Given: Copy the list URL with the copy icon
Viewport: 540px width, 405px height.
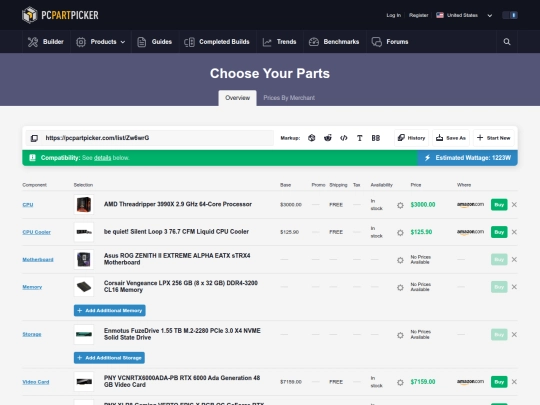Looking at the screenshot, I should [x=34, y=138].
